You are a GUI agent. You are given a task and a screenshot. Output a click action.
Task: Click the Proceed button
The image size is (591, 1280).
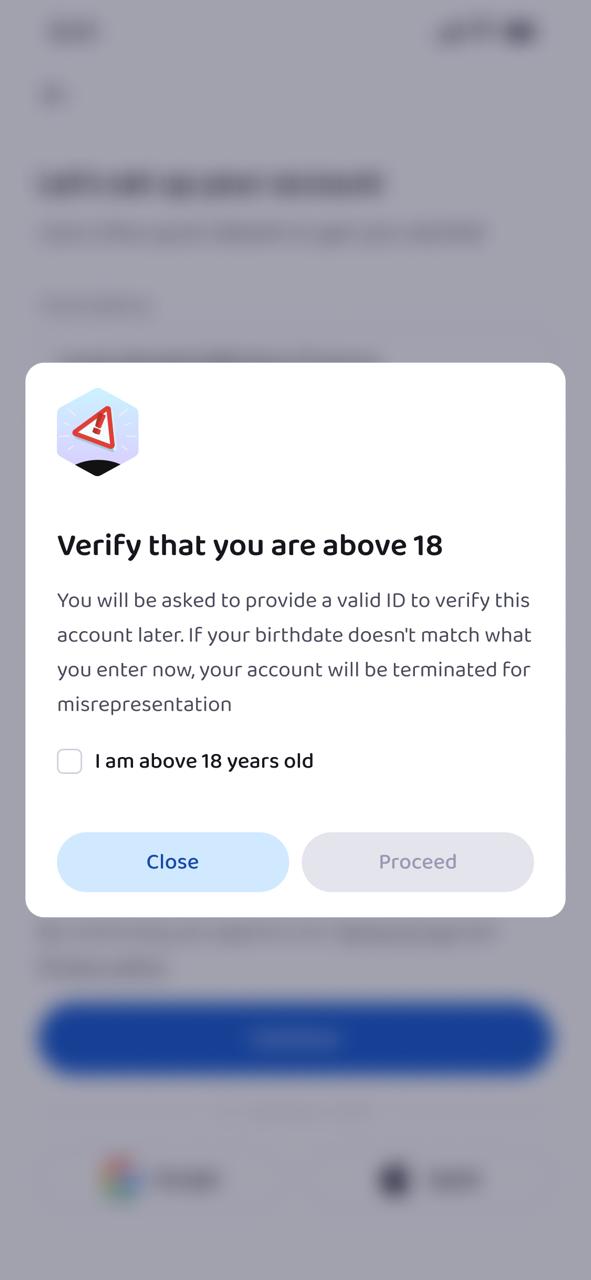417,861
